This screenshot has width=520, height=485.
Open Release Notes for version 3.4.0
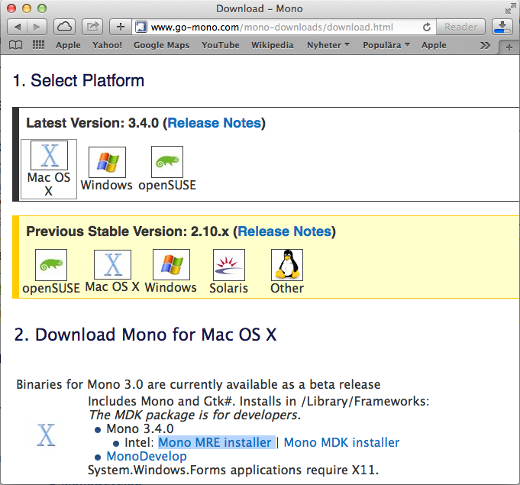coord(214,123)
